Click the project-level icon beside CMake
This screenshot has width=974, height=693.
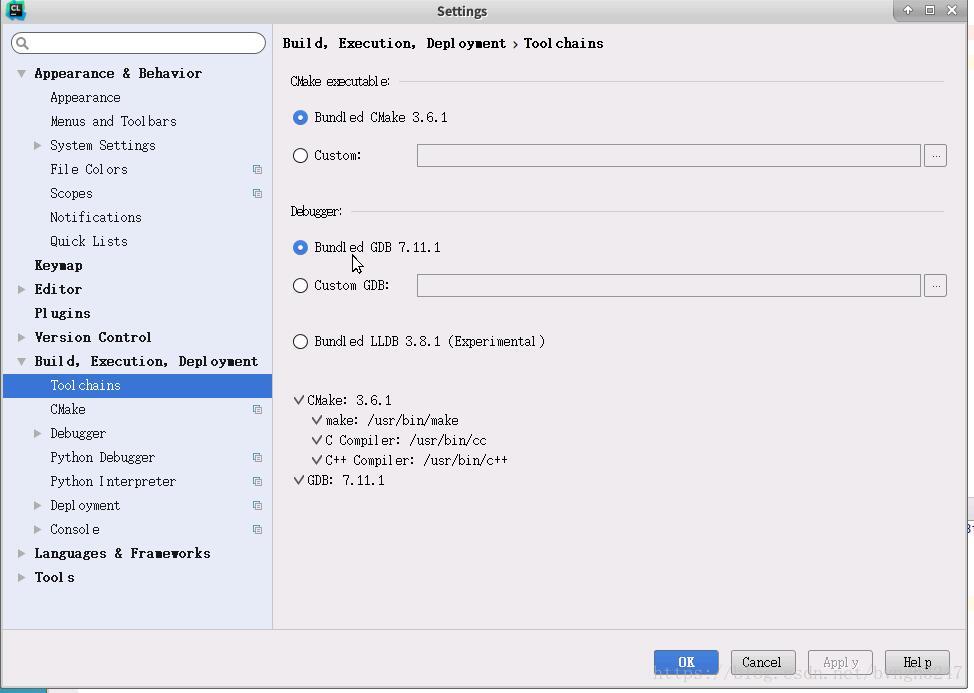tap(257, 409)
